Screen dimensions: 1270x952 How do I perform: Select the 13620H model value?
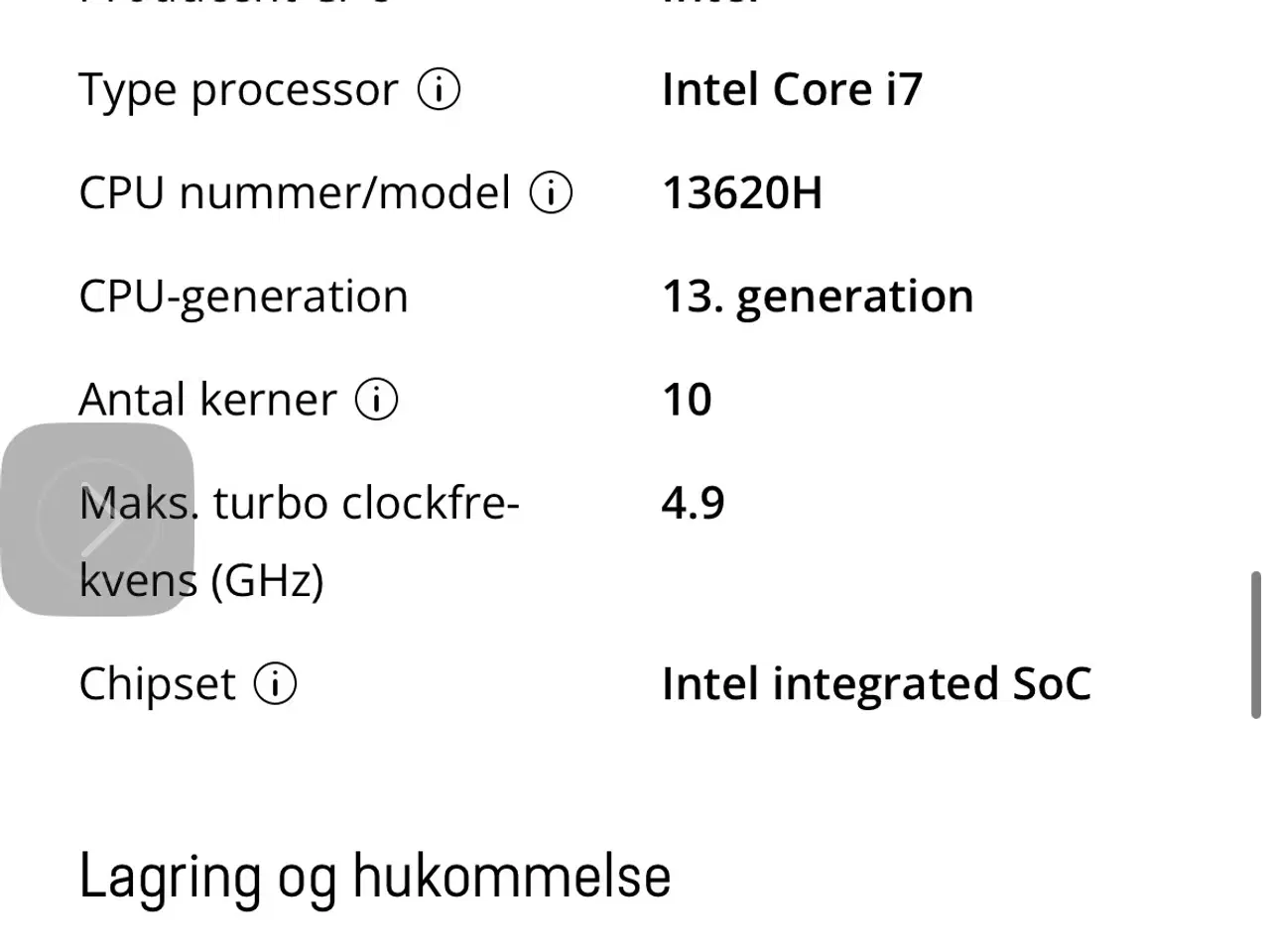click(742, 192)
